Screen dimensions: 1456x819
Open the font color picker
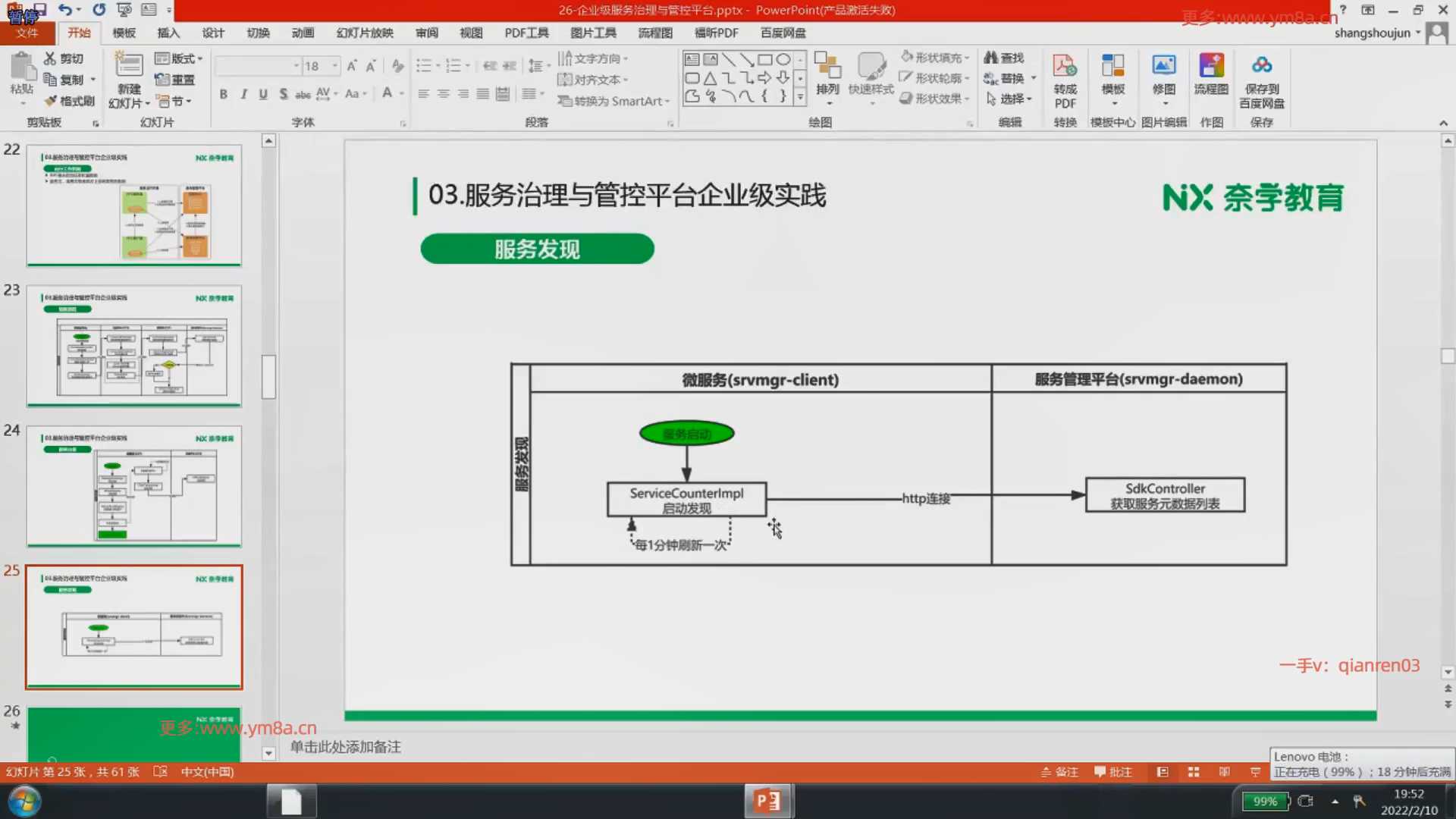tap(400, 94)
